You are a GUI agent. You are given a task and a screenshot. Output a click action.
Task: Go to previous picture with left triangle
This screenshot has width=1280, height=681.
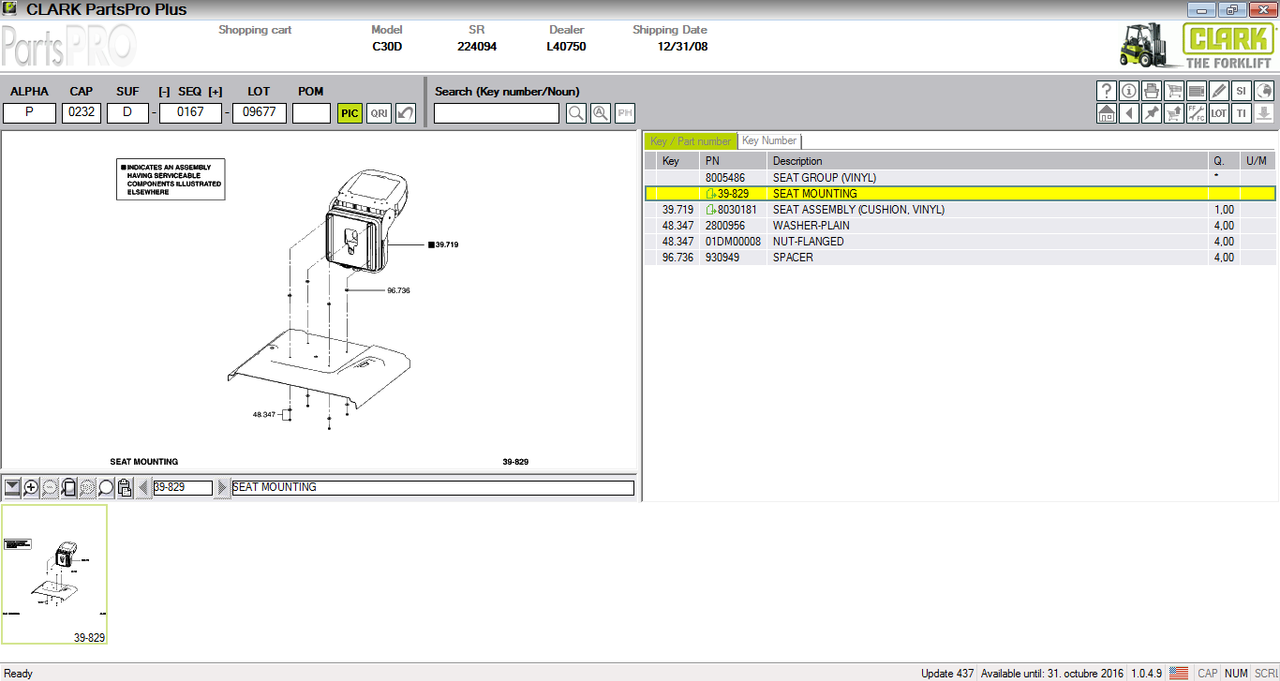[143, 488]
